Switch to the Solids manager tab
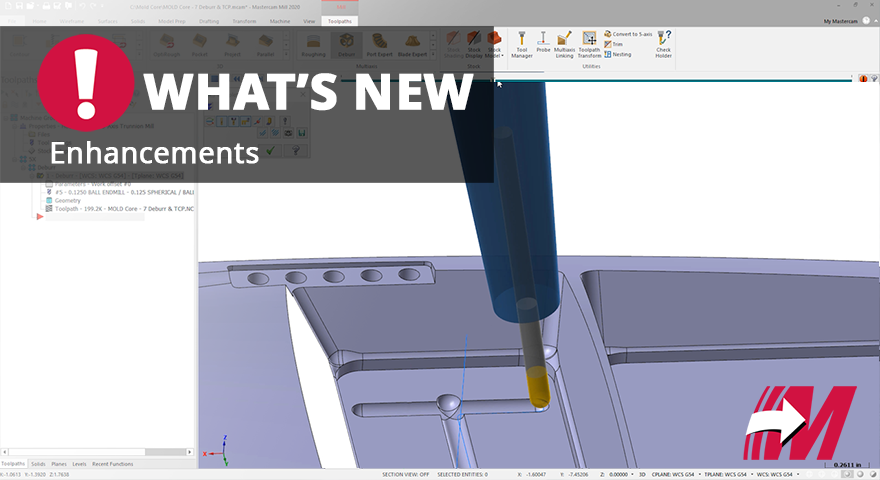The width and height of the screenshot is (880, 480). 38,464
